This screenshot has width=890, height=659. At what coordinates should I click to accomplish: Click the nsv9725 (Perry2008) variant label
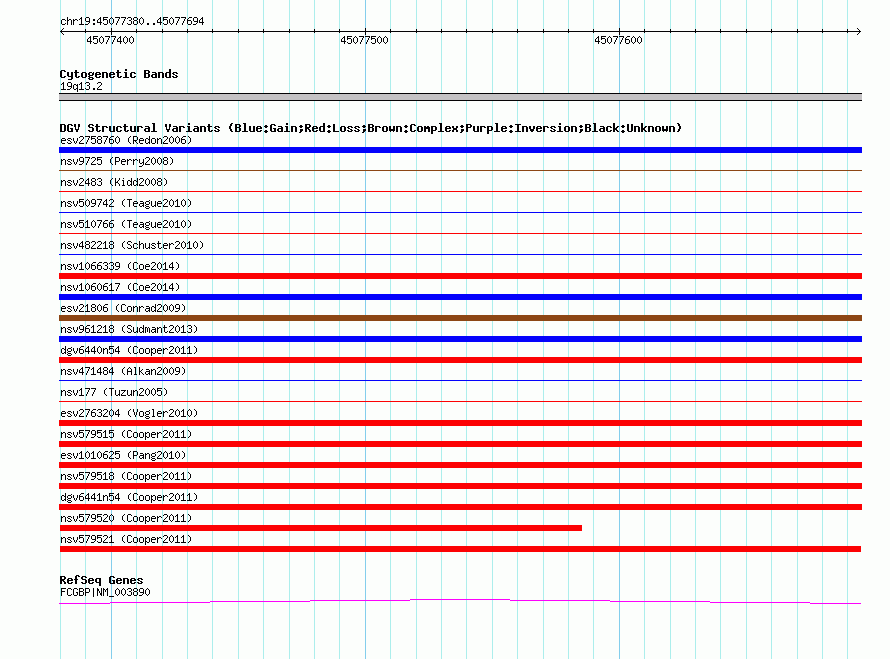pyautogui.click(x=117, y=161)
